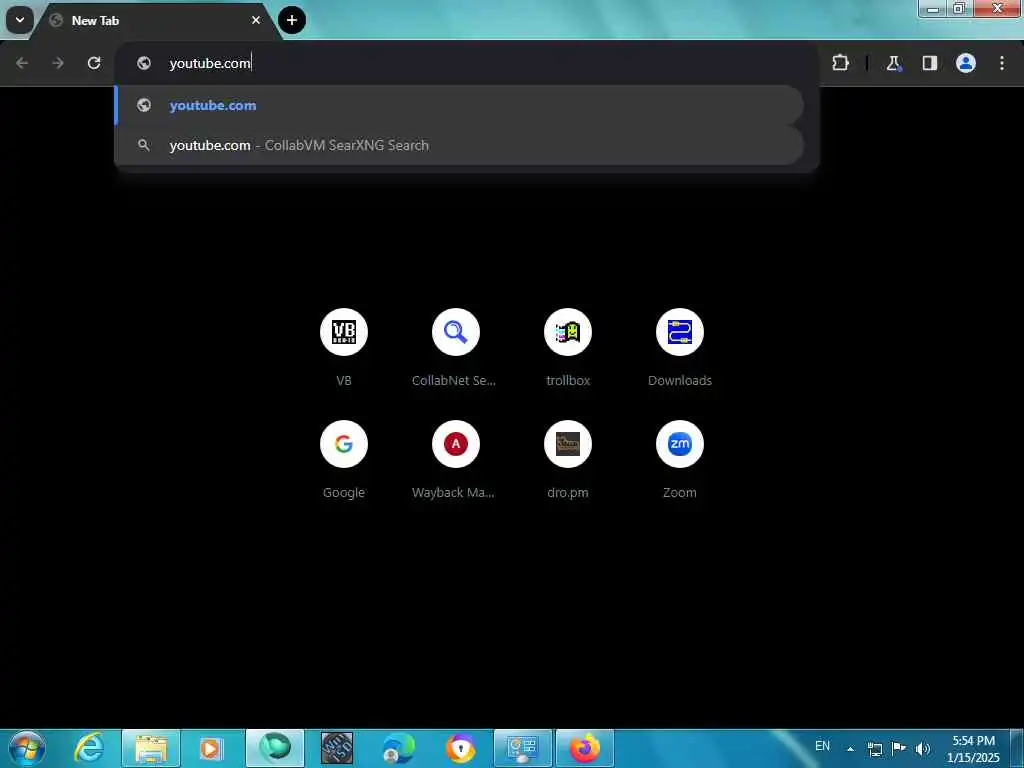Go back to previous page
This screenshot has height=768, width=1024.
22,63
